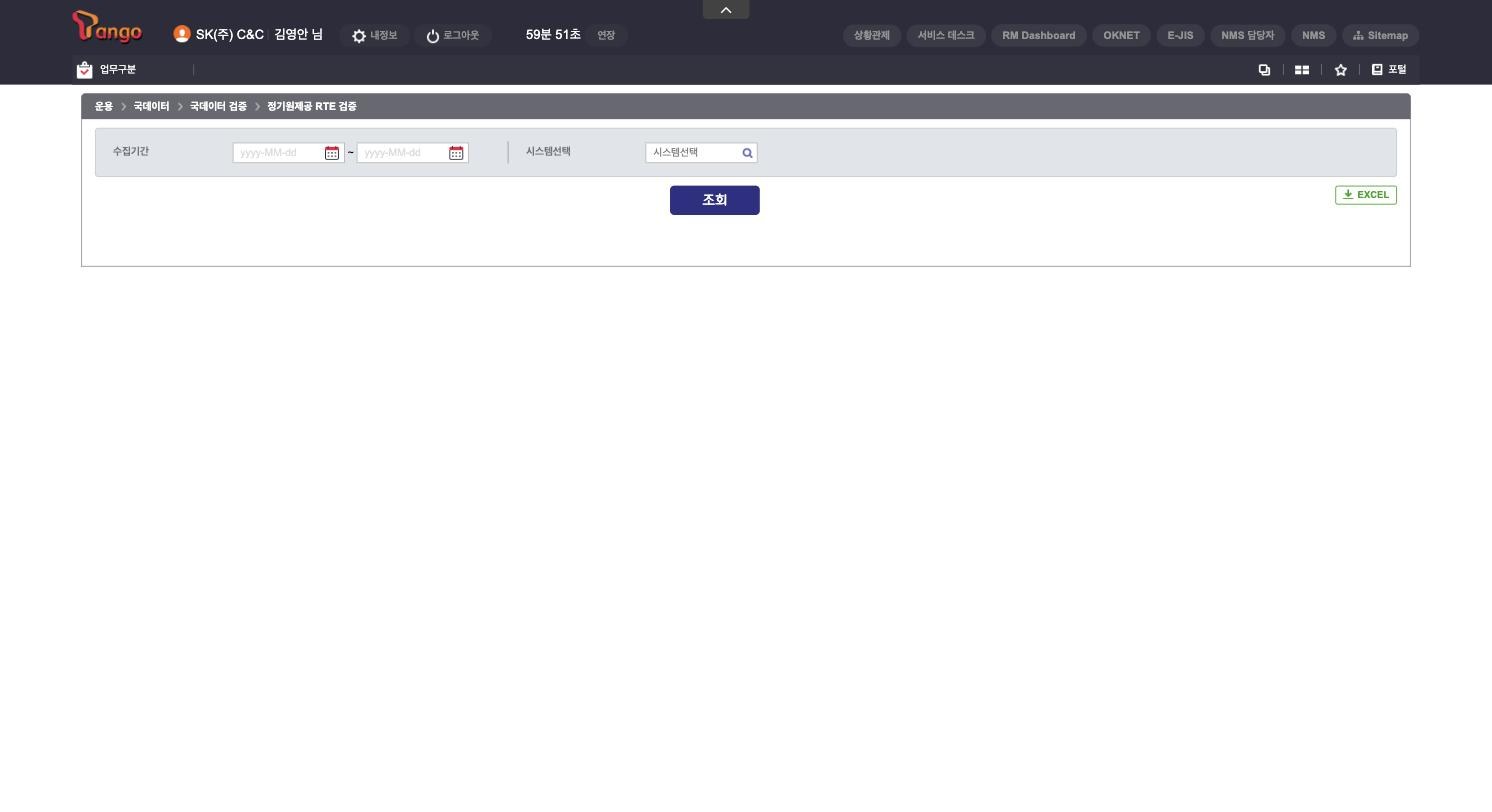Open the NMS shortcut button

click(x=1314, y=35)
